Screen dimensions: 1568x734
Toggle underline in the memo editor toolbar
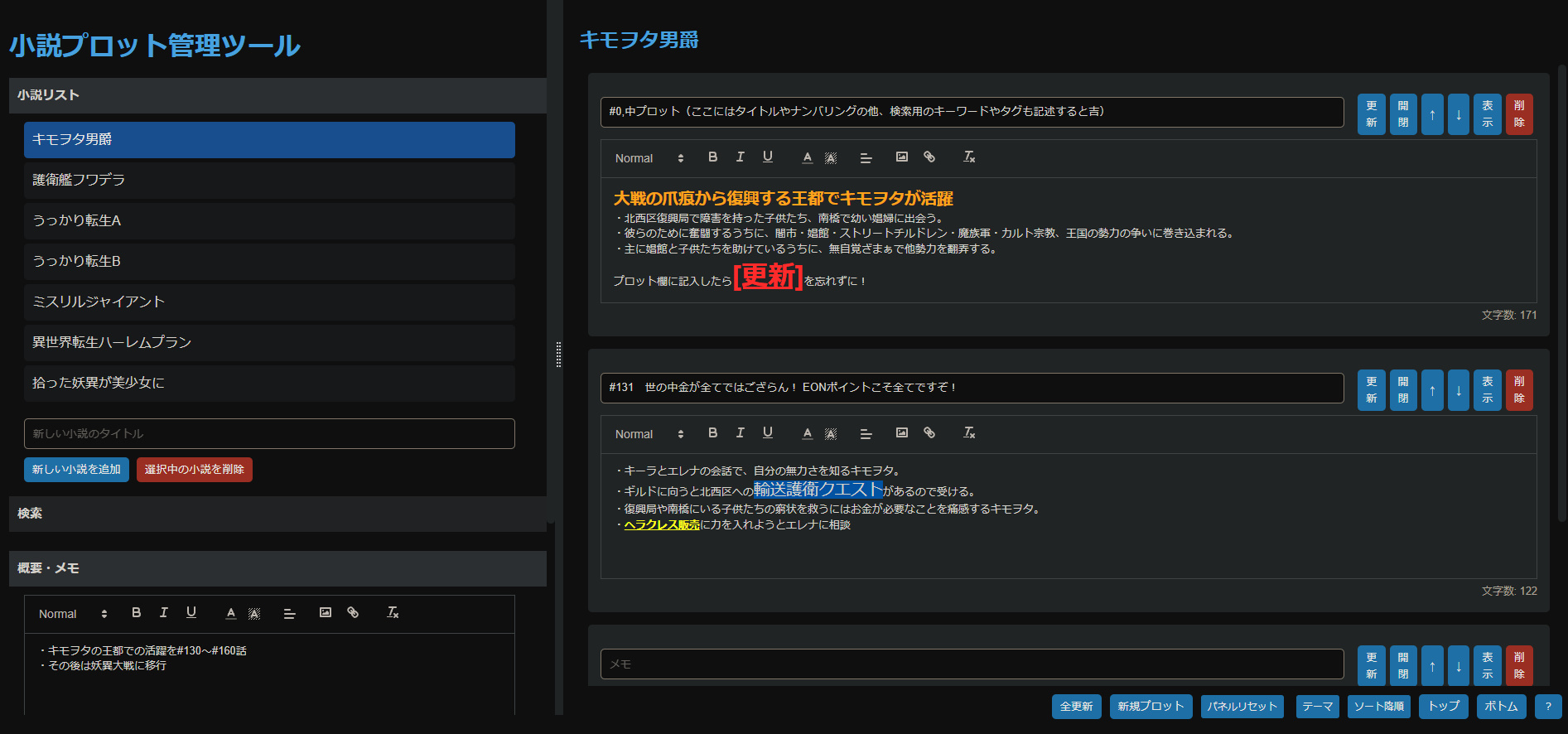191,613
